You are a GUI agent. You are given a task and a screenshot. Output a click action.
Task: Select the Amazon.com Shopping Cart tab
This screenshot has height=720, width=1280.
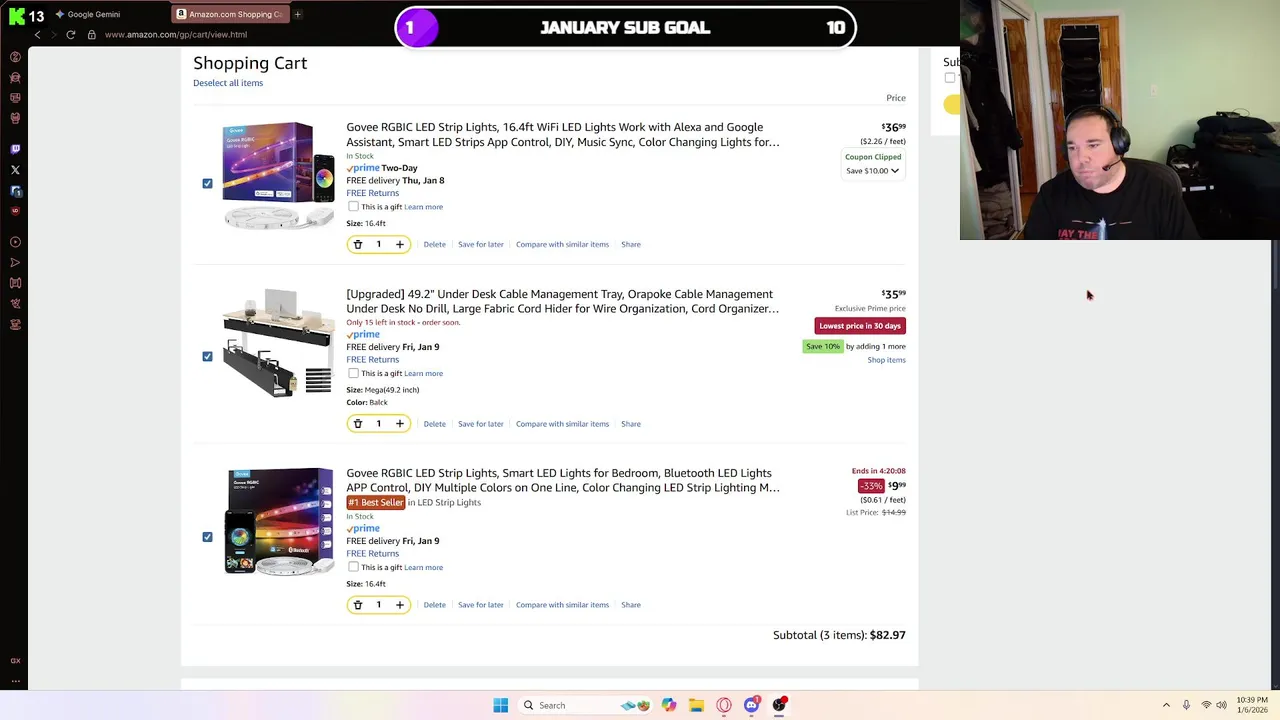point(229,14)
